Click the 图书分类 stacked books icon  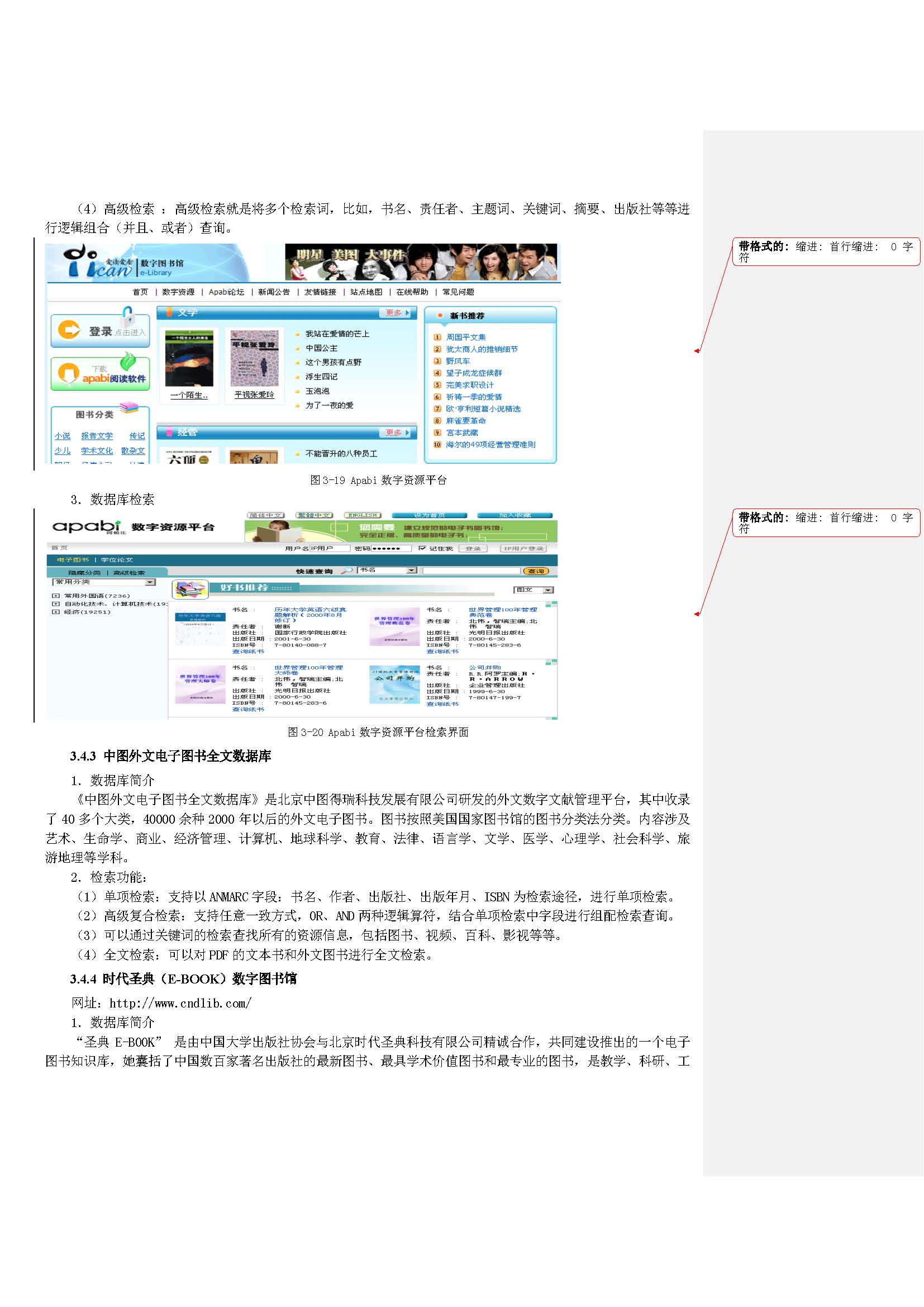pyautogui.click(x=128, y=407)
